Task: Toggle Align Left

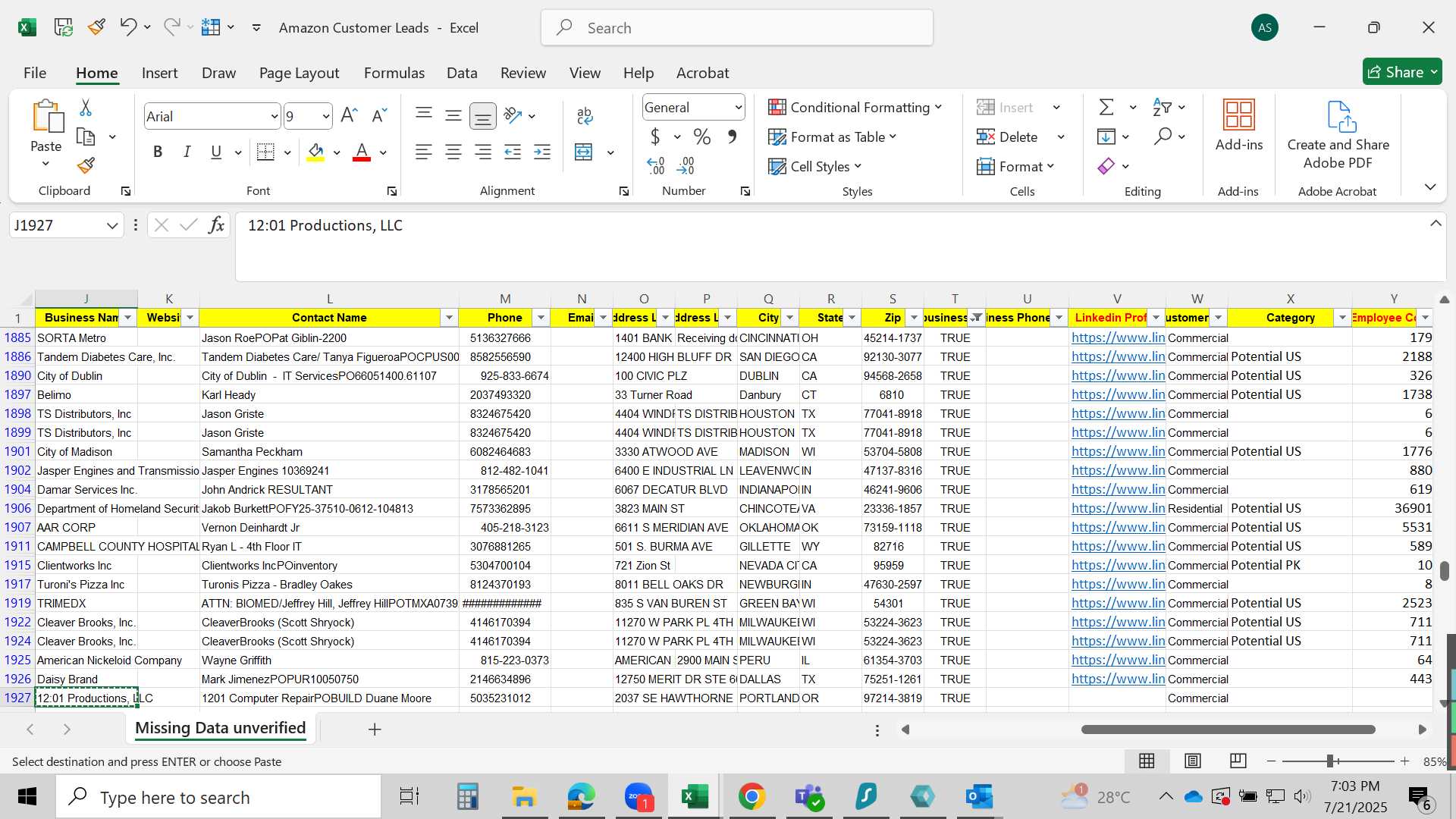Action: (x=424, y=152)
